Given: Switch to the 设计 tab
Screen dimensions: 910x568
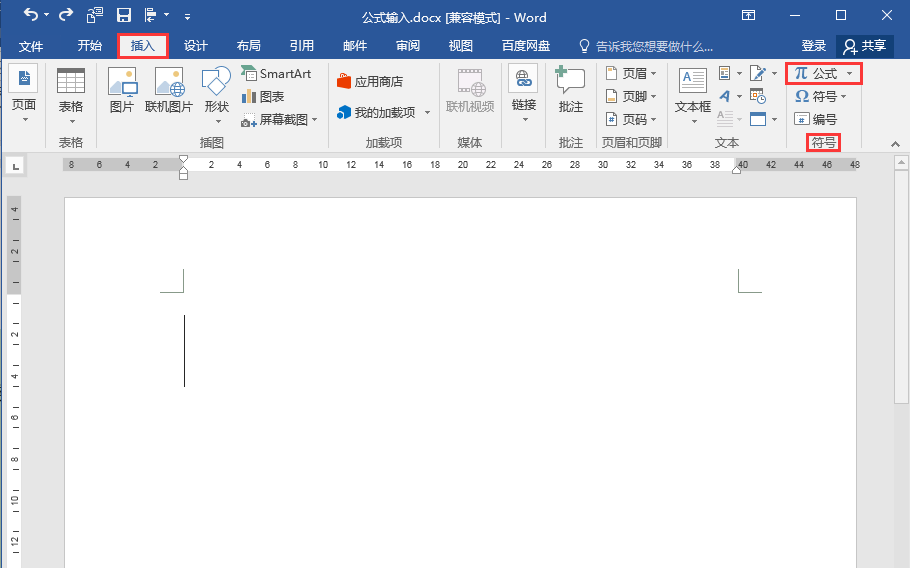Looking at the screenshot, I should click(x=196, y=46).
